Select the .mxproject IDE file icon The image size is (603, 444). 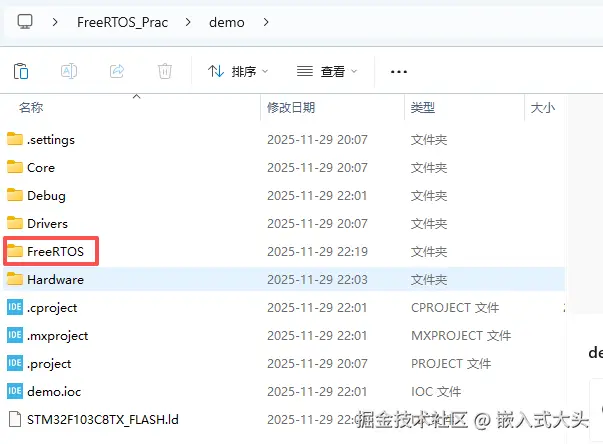point(15,335)
